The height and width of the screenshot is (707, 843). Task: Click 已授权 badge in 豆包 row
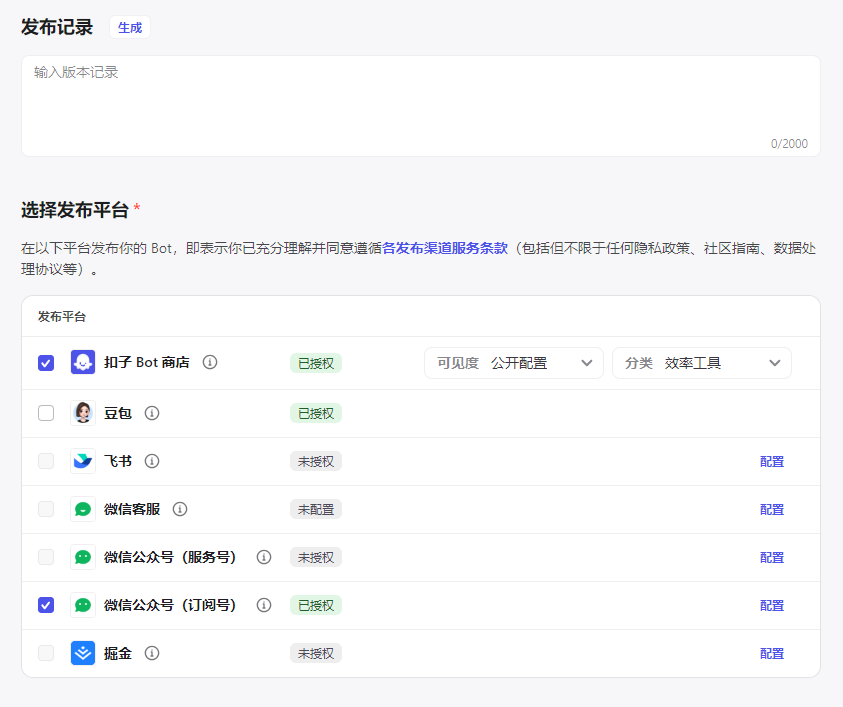coord(316,413)
